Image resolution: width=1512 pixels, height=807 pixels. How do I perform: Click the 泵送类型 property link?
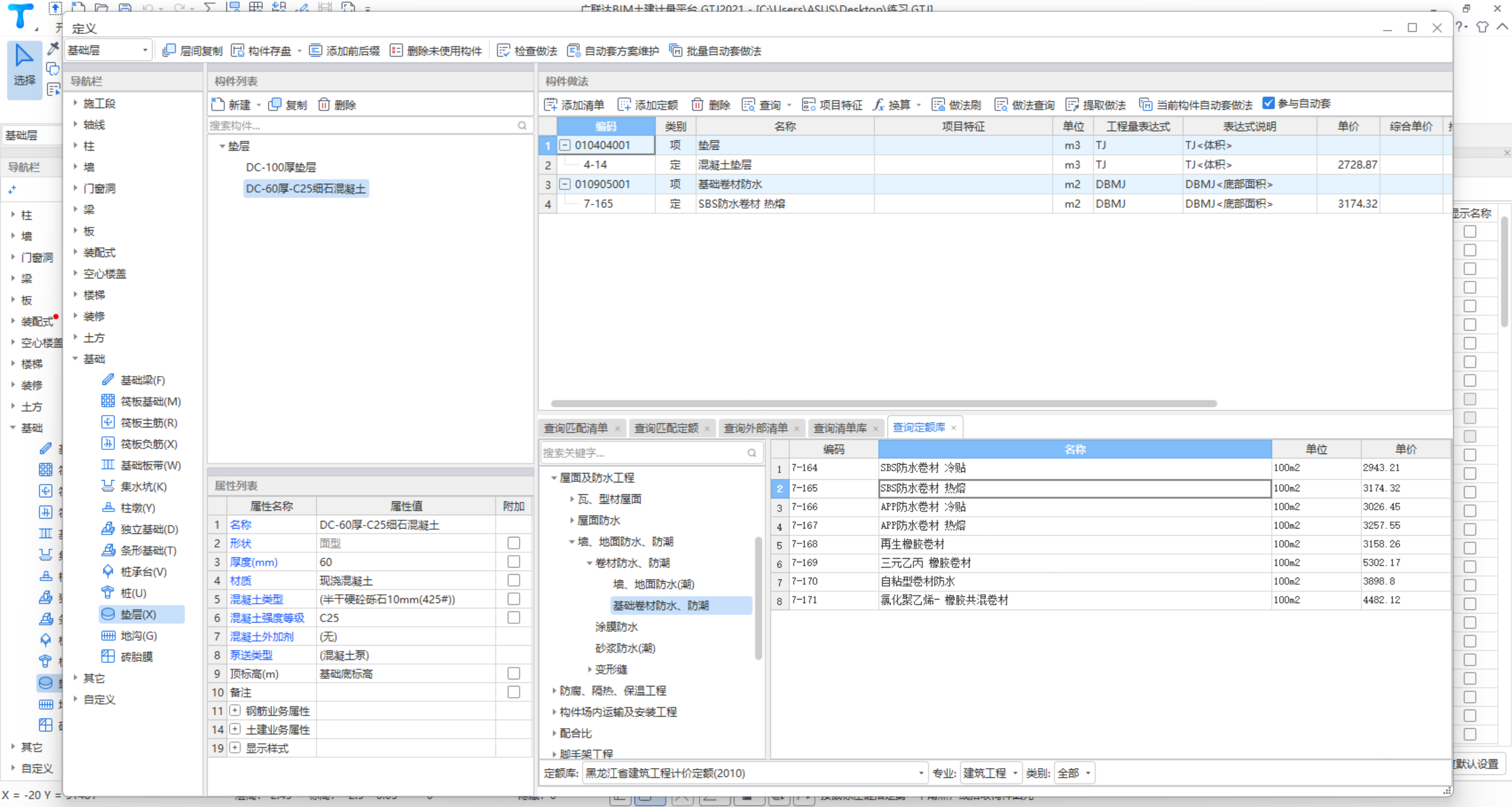[x=251, y=655]
